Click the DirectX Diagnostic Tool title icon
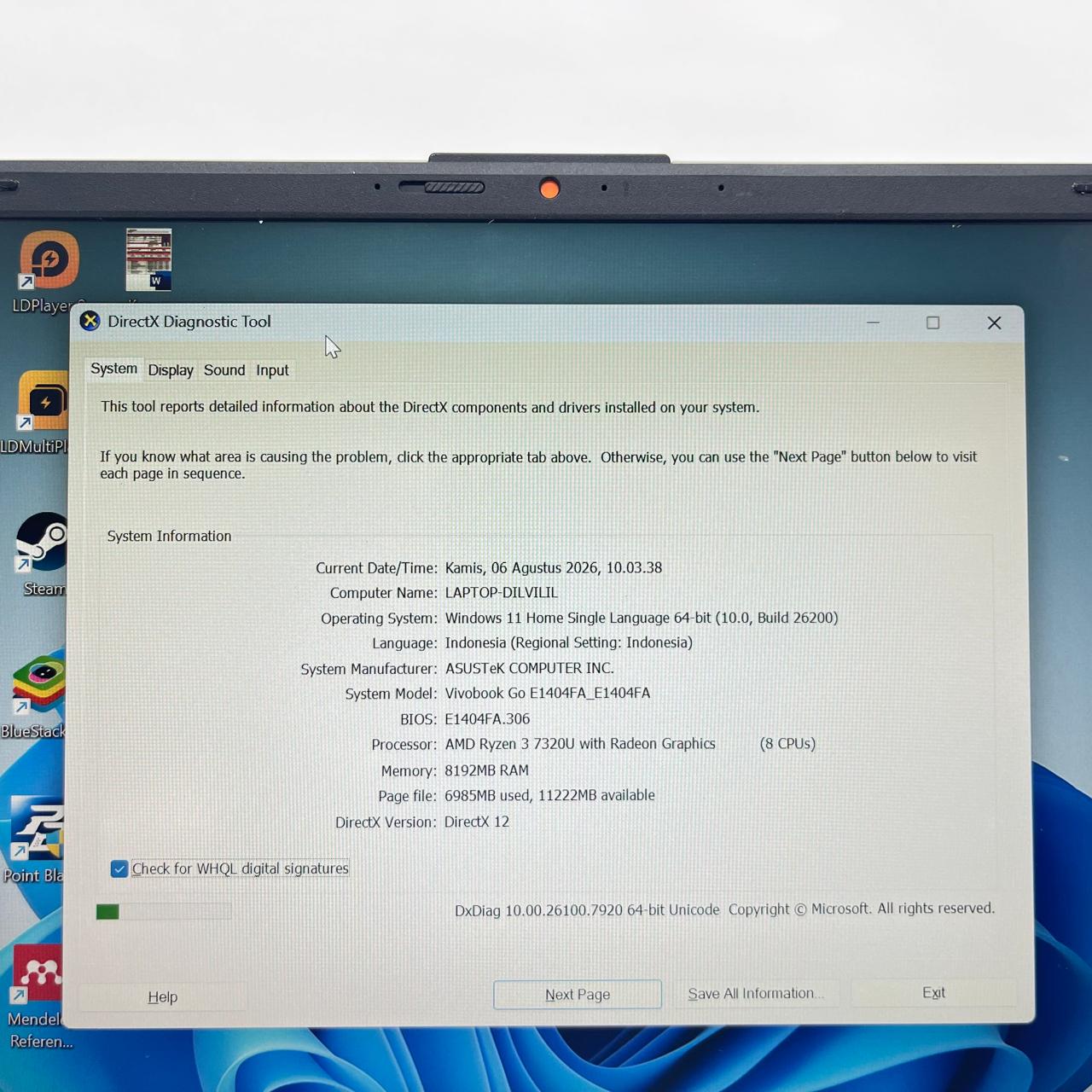1092x1092 pixels. (90, 321)
